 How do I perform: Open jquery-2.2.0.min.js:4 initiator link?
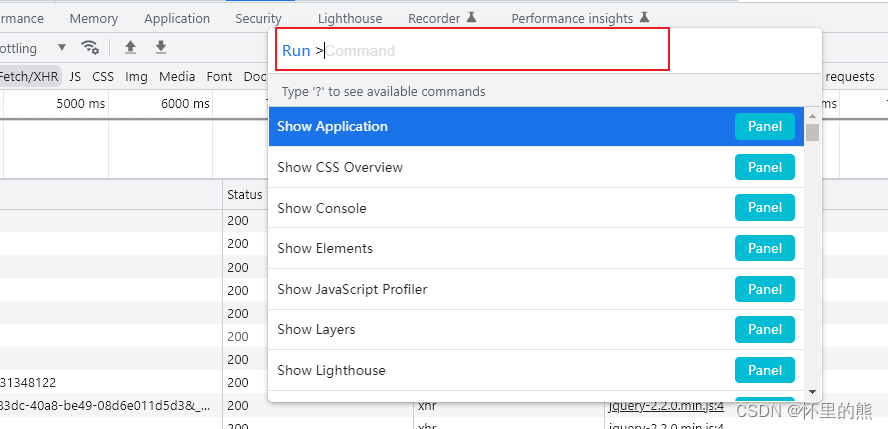point(666,406)
